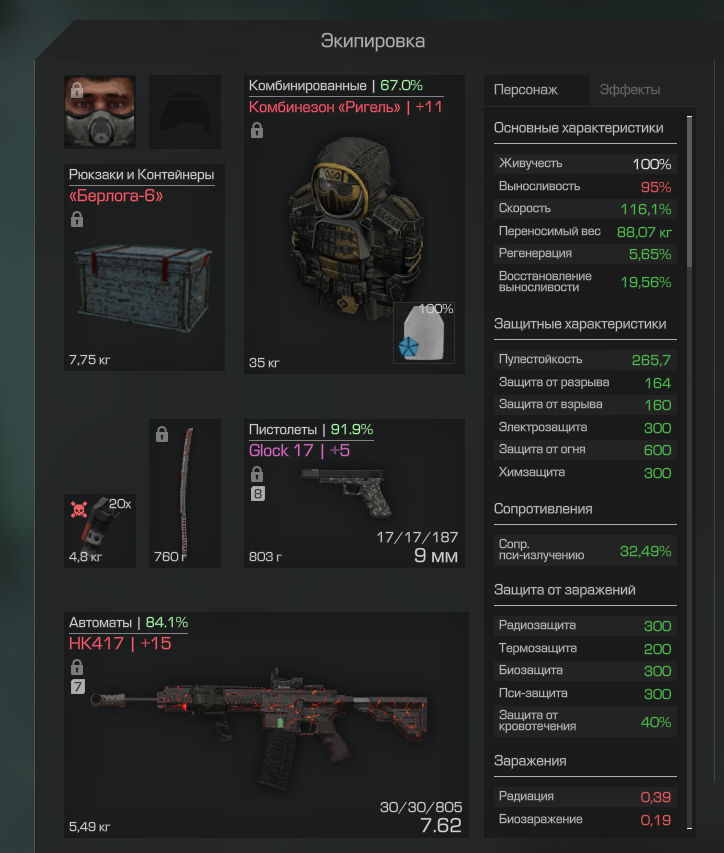Click the character face portrait with gas mask
This screenshot has width=724, height=853.
click(x=100, y=112)
